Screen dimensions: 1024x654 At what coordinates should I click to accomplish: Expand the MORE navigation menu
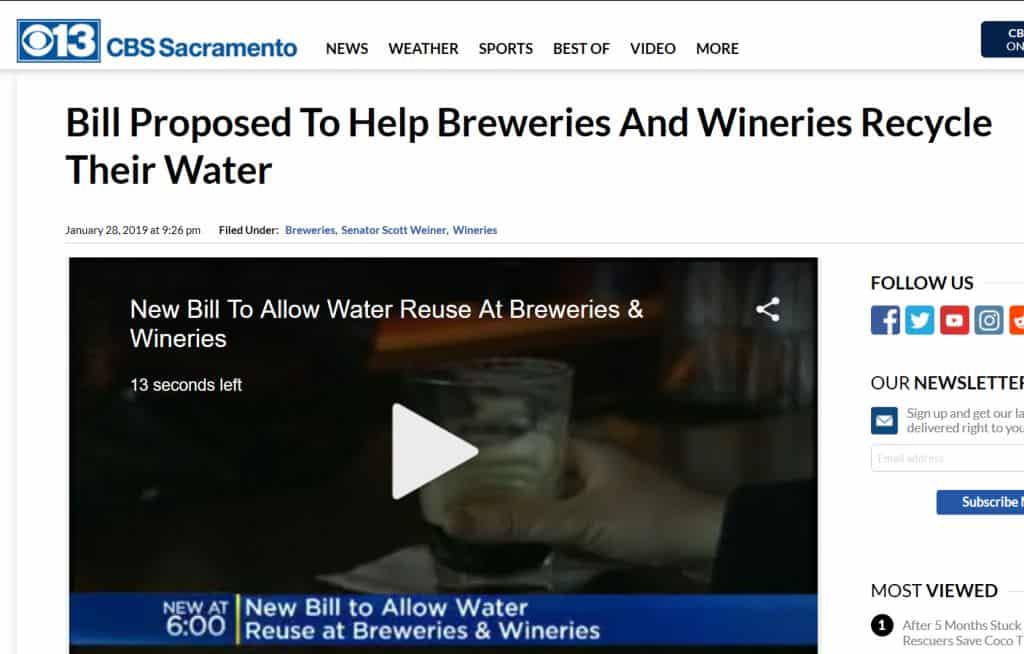[x=717, y=48]
